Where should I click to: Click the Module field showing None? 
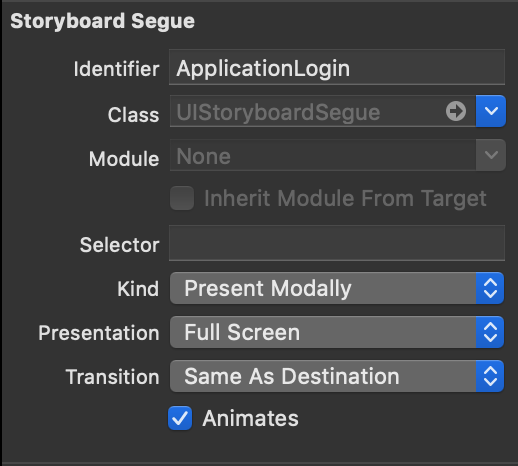point(323,155)
